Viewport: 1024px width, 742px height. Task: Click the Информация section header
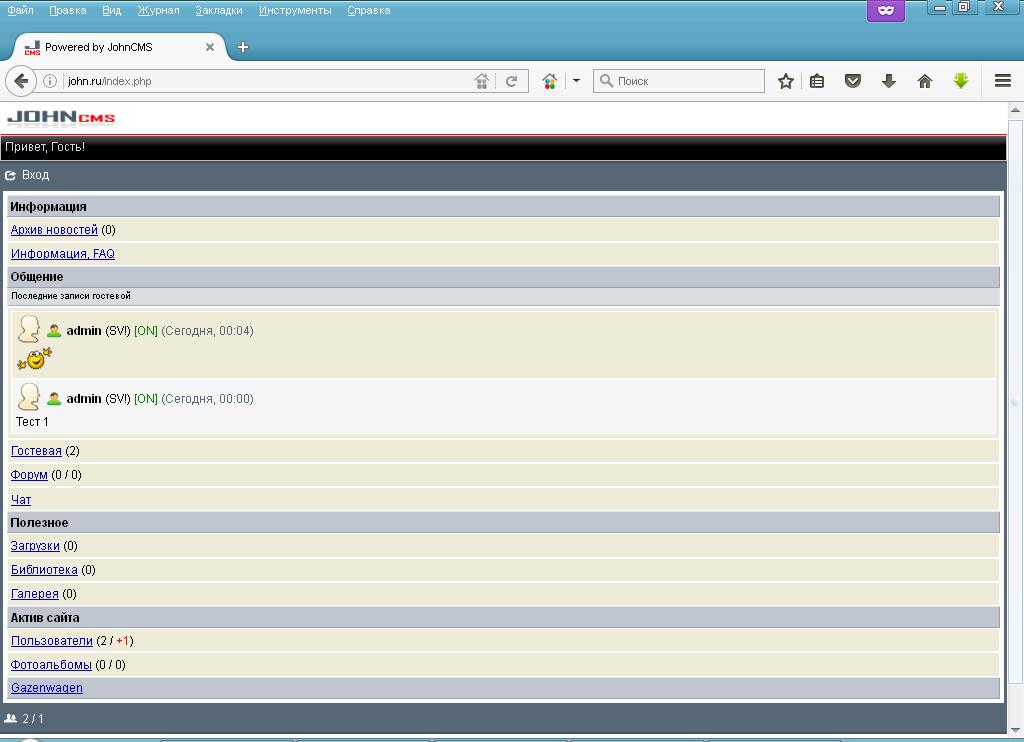(503, 206)
